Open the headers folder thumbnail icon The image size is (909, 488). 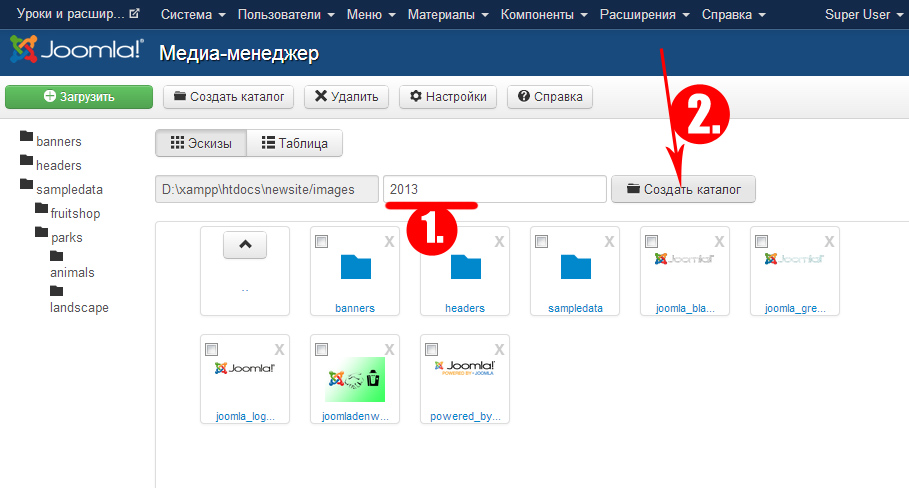pos(465,267)
